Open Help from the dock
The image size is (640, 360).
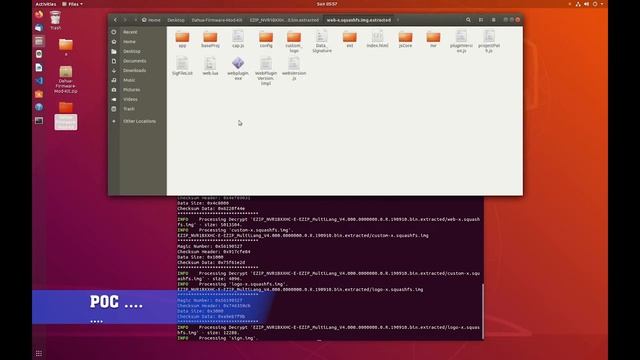click(39, 107)
